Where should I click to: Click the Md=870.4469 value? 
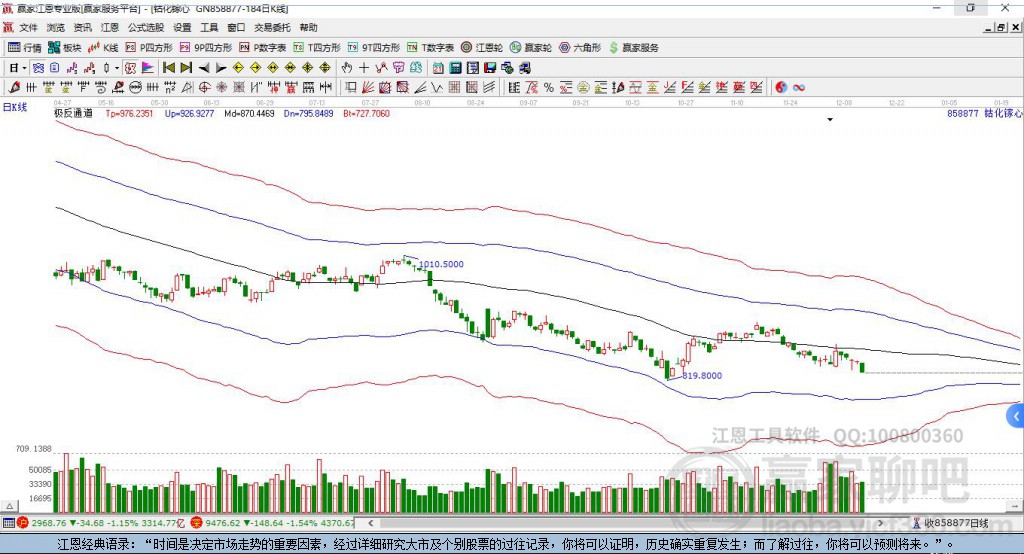pyautogui.click(x=249, y=114)
